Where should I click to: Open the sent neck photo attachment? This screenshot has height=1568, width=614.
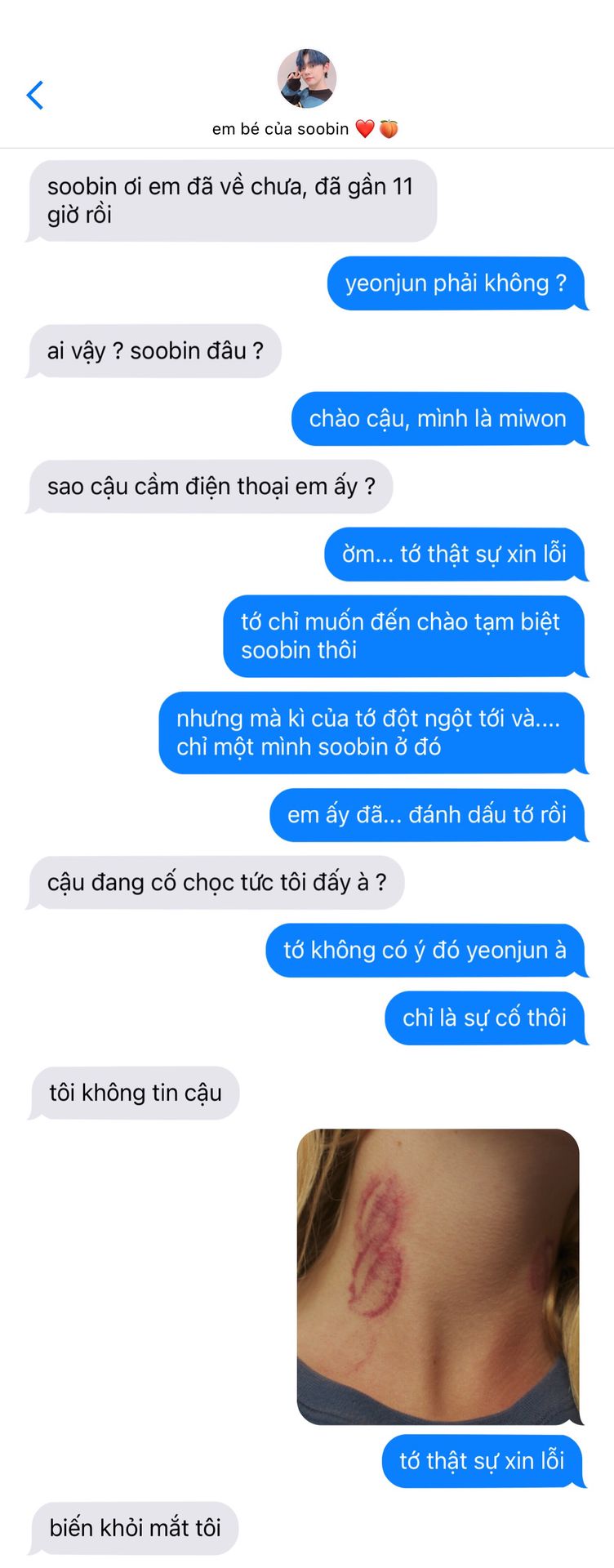point(438,1276)
